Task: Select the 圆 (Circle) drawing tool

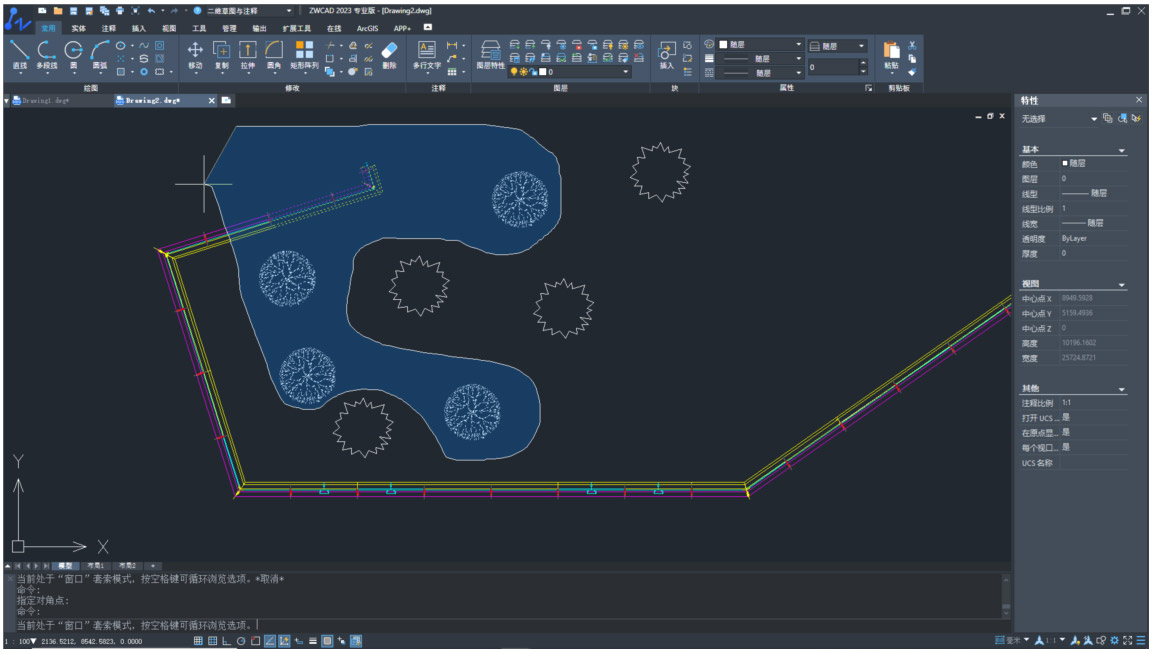Action: pyautogui.click(x=73, y=52)
